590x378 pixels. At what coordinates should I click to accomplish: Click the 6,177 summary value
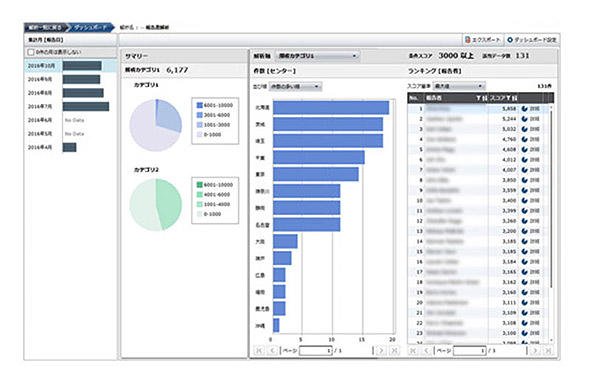(177, 70)
